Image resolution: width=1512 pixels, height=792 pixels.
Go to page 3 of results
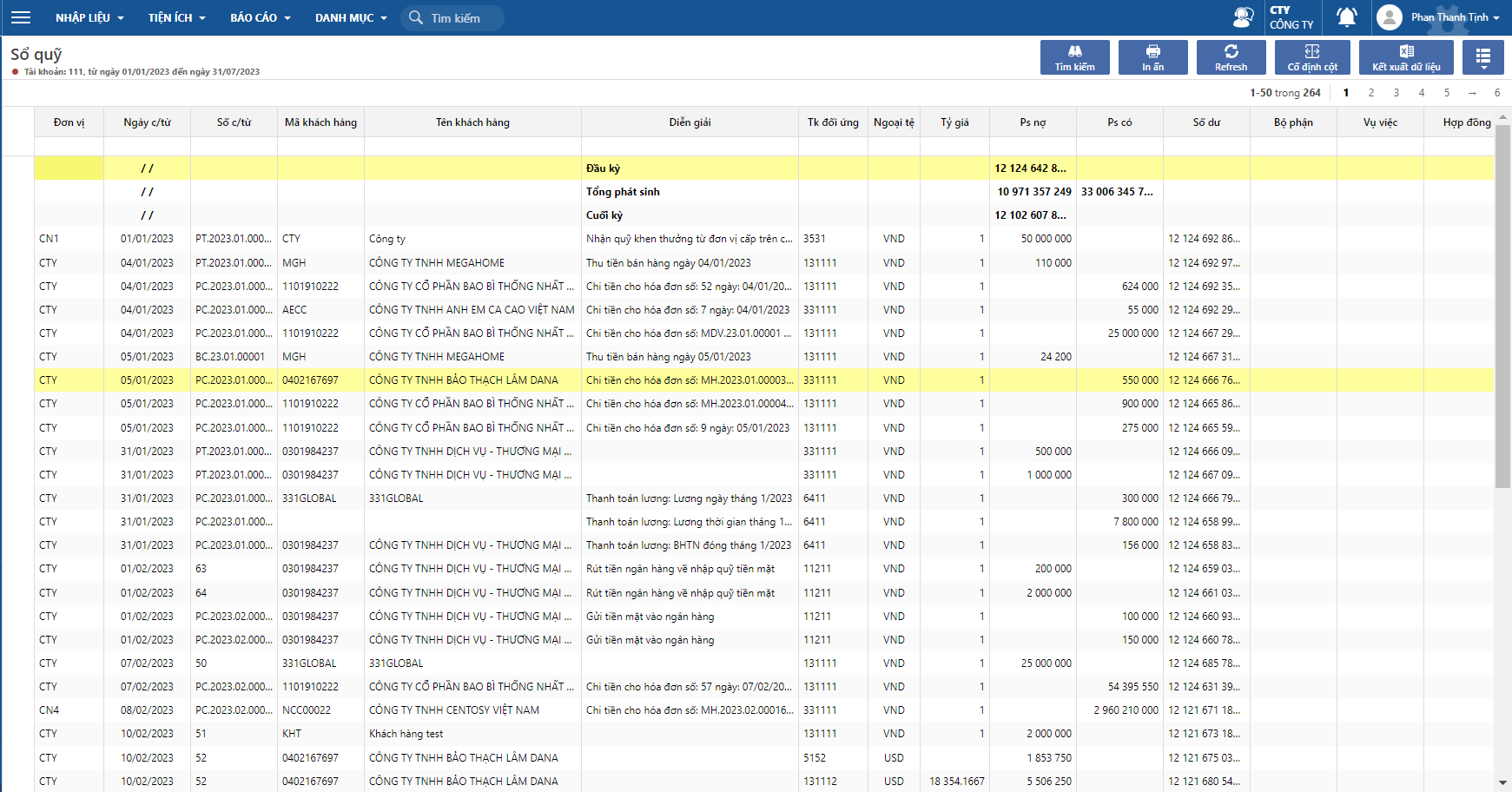[x=1396, y=93]
